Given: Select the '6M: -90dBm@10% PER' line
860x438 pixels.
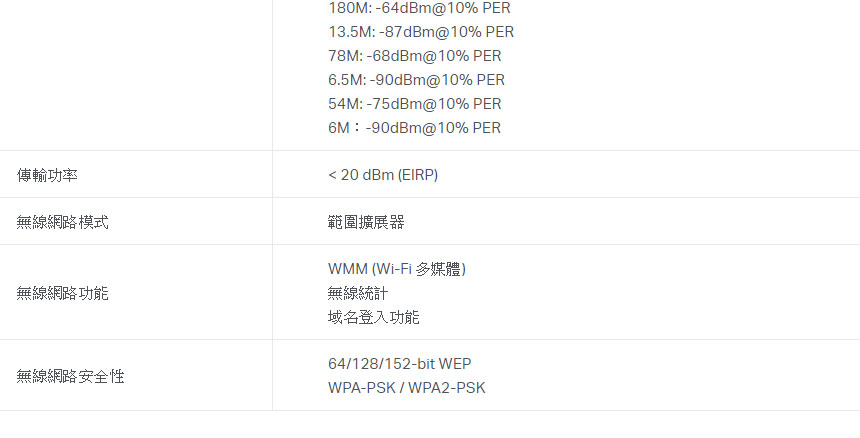Looking at the screenshot, I should (x=415, y=128).
